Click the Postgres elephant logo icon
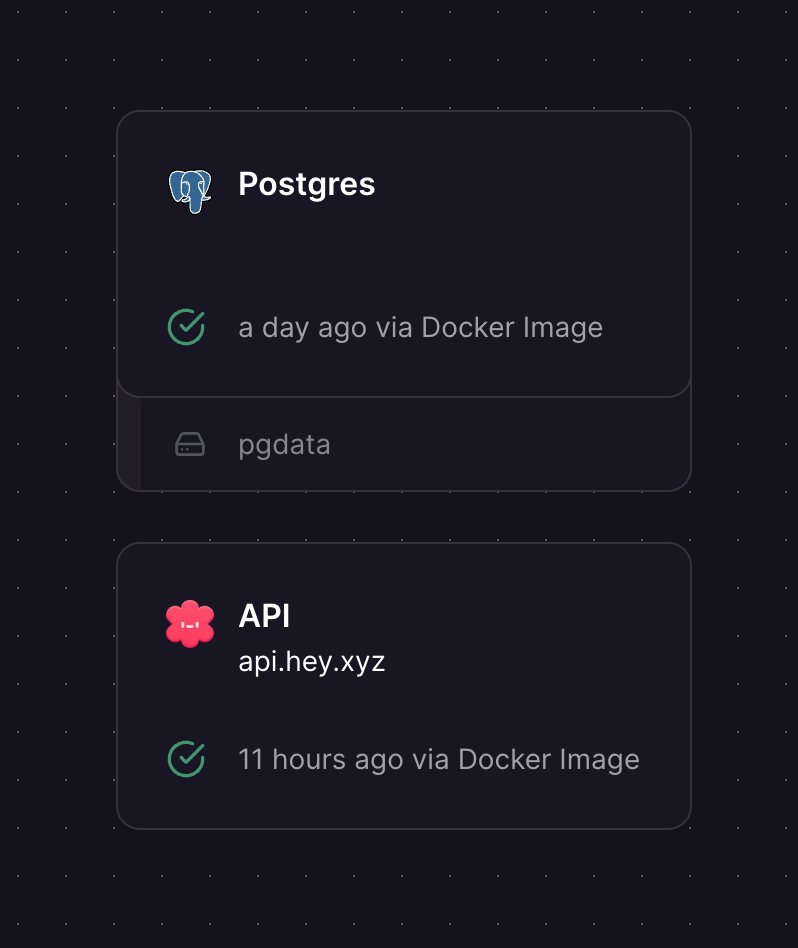Viewport: 798px width, 948px height. (x=190, y=190)
